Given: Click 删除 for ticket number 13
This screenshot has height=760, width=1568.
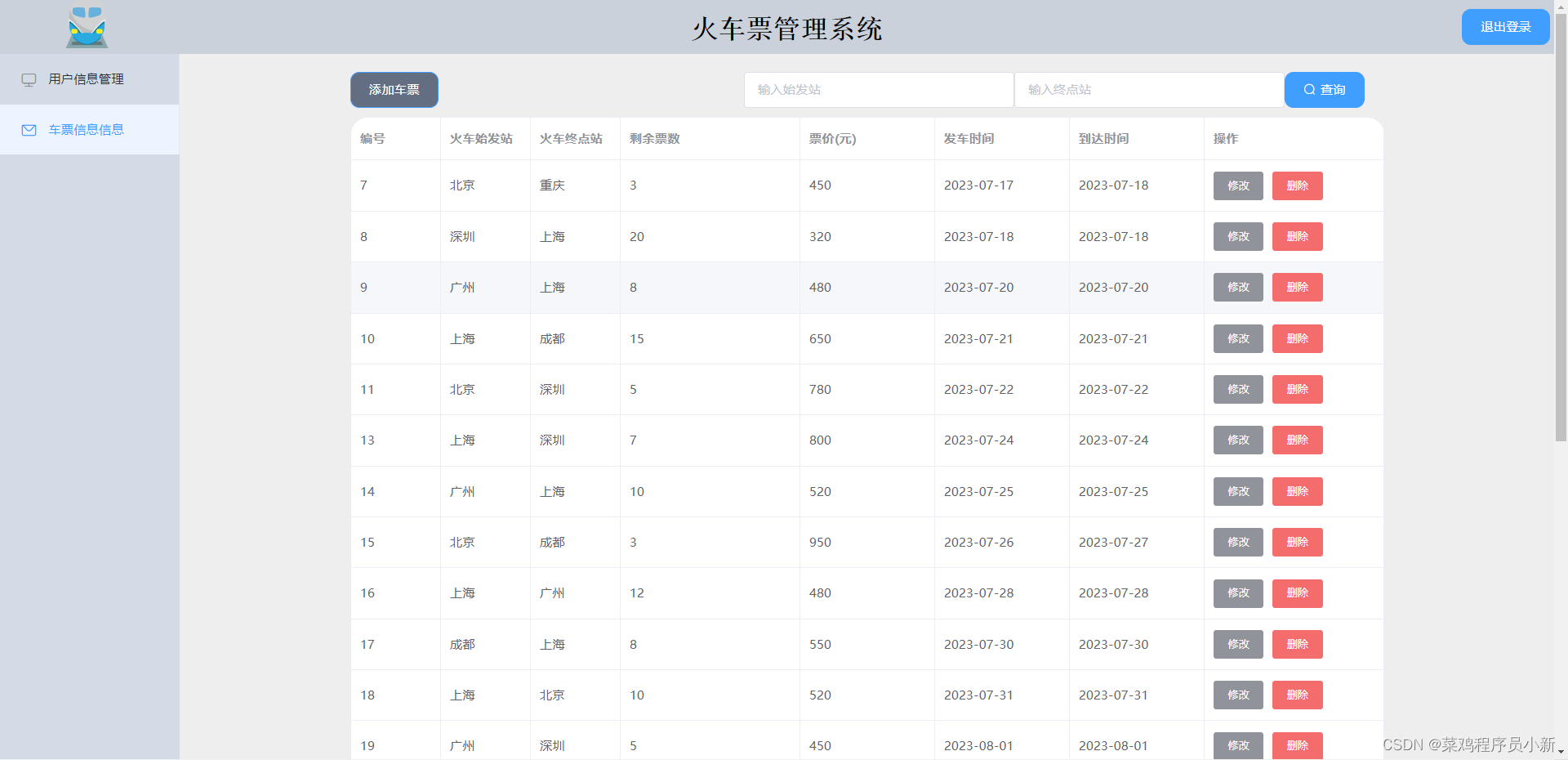Looking at the screenshot, I should pos(1298,440).
